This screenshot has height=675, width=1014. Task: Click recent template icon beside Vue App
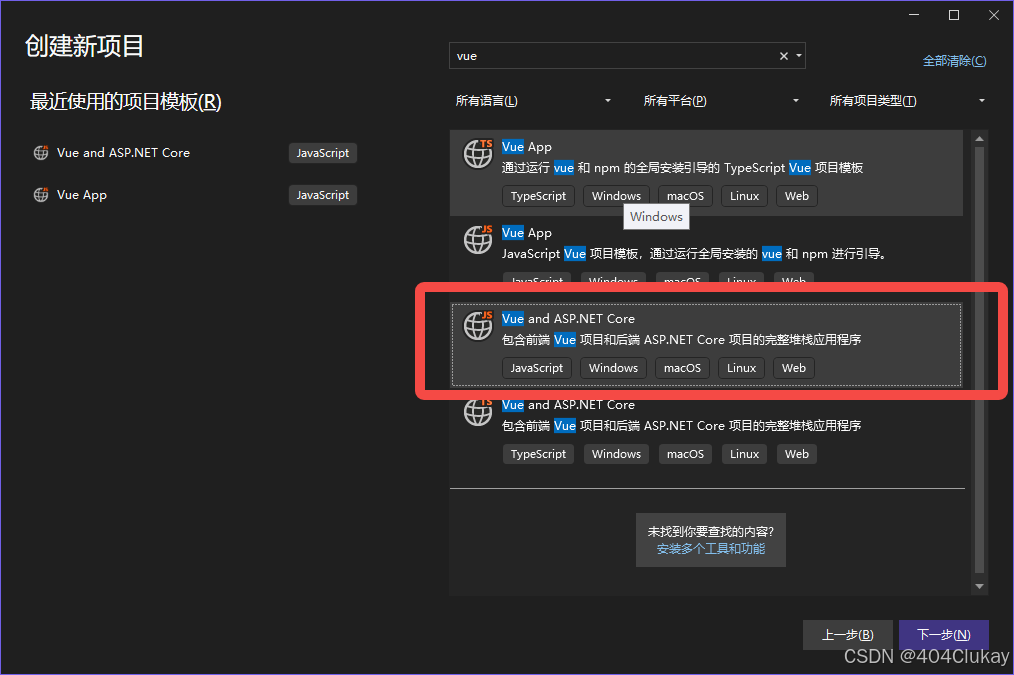coord(41,195)
